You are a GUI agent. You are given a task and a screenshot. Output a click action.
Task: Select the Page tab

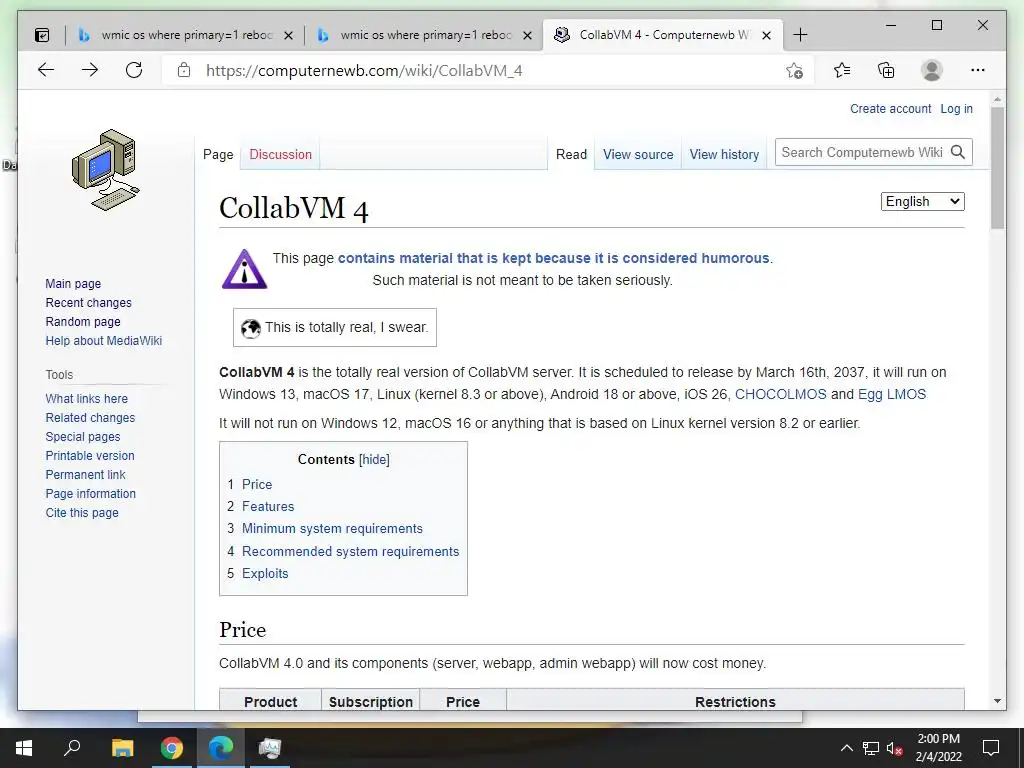point(218,155)
